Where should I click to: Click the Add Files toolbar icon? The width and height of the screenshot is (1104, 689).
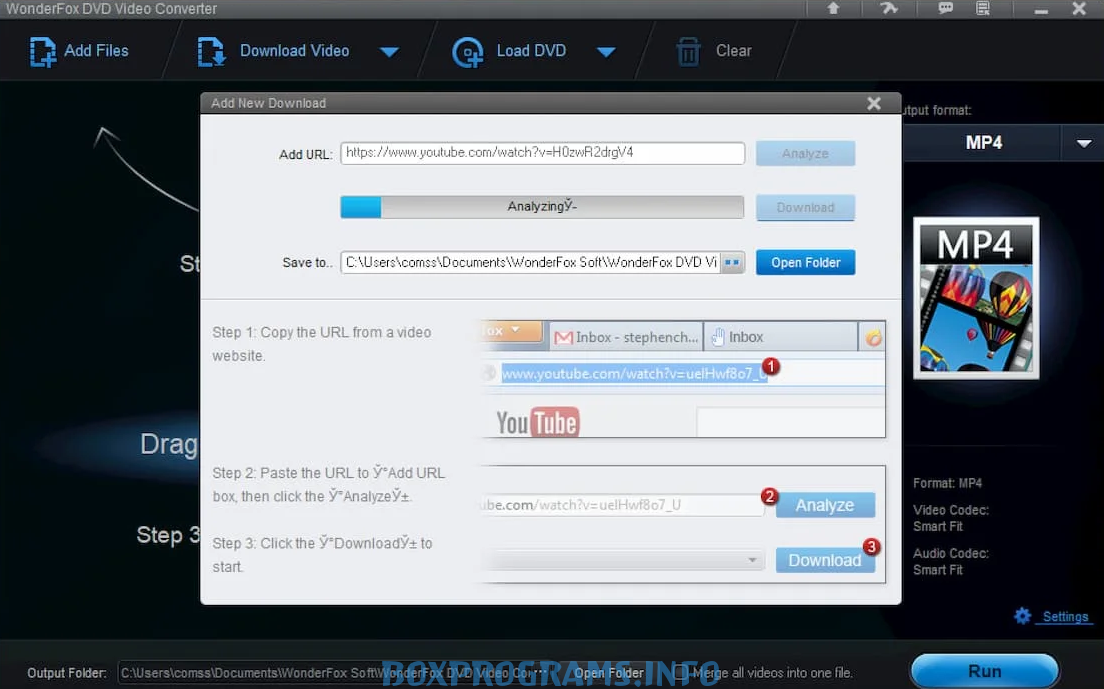42,51
